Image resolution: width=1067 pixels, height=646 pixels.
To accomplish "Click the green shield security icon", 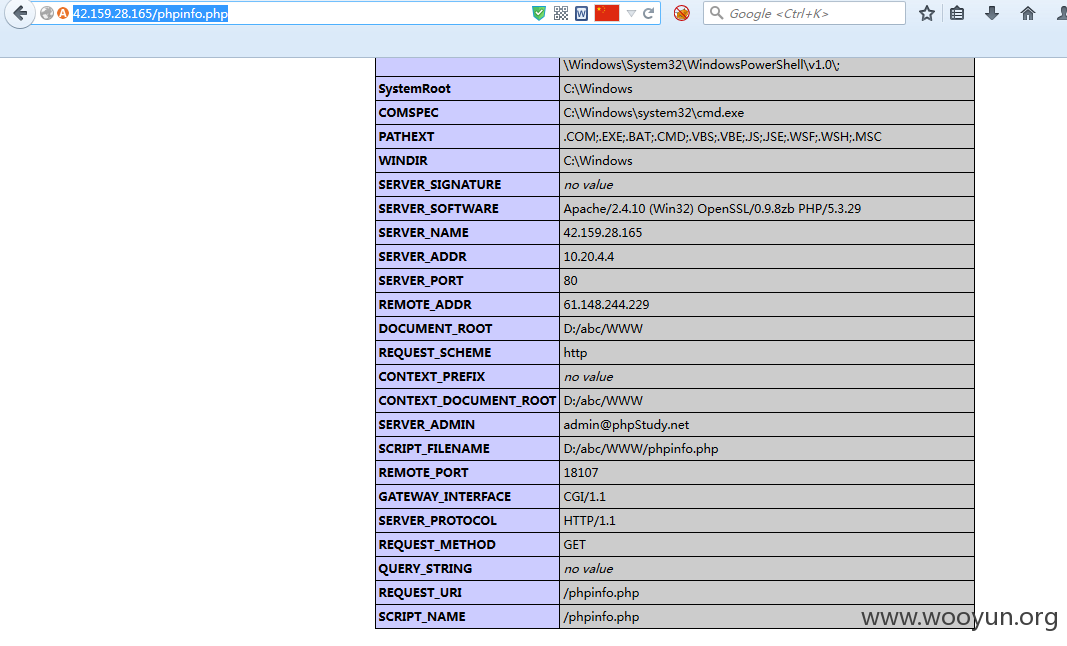I will pos(538,13).
